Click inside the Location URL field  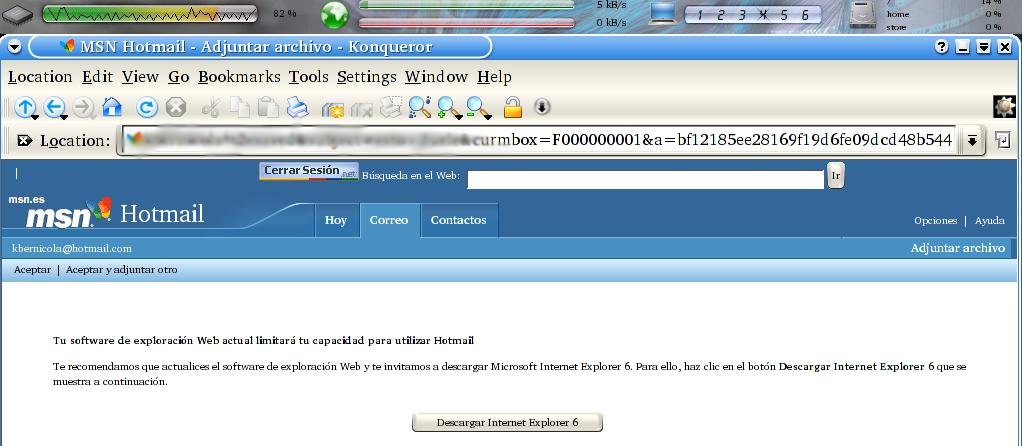pos(538,140)
